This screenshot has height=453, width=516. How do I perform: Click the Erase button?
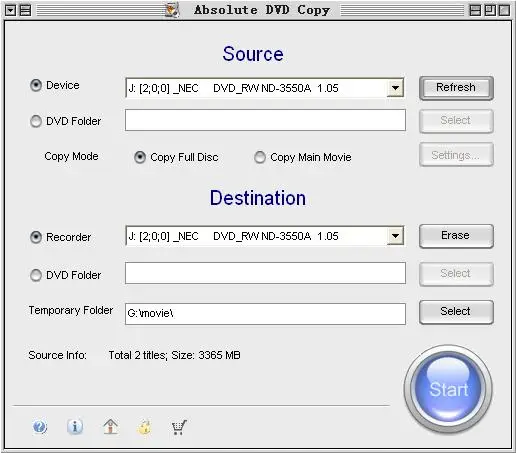[x=456, y=236]
